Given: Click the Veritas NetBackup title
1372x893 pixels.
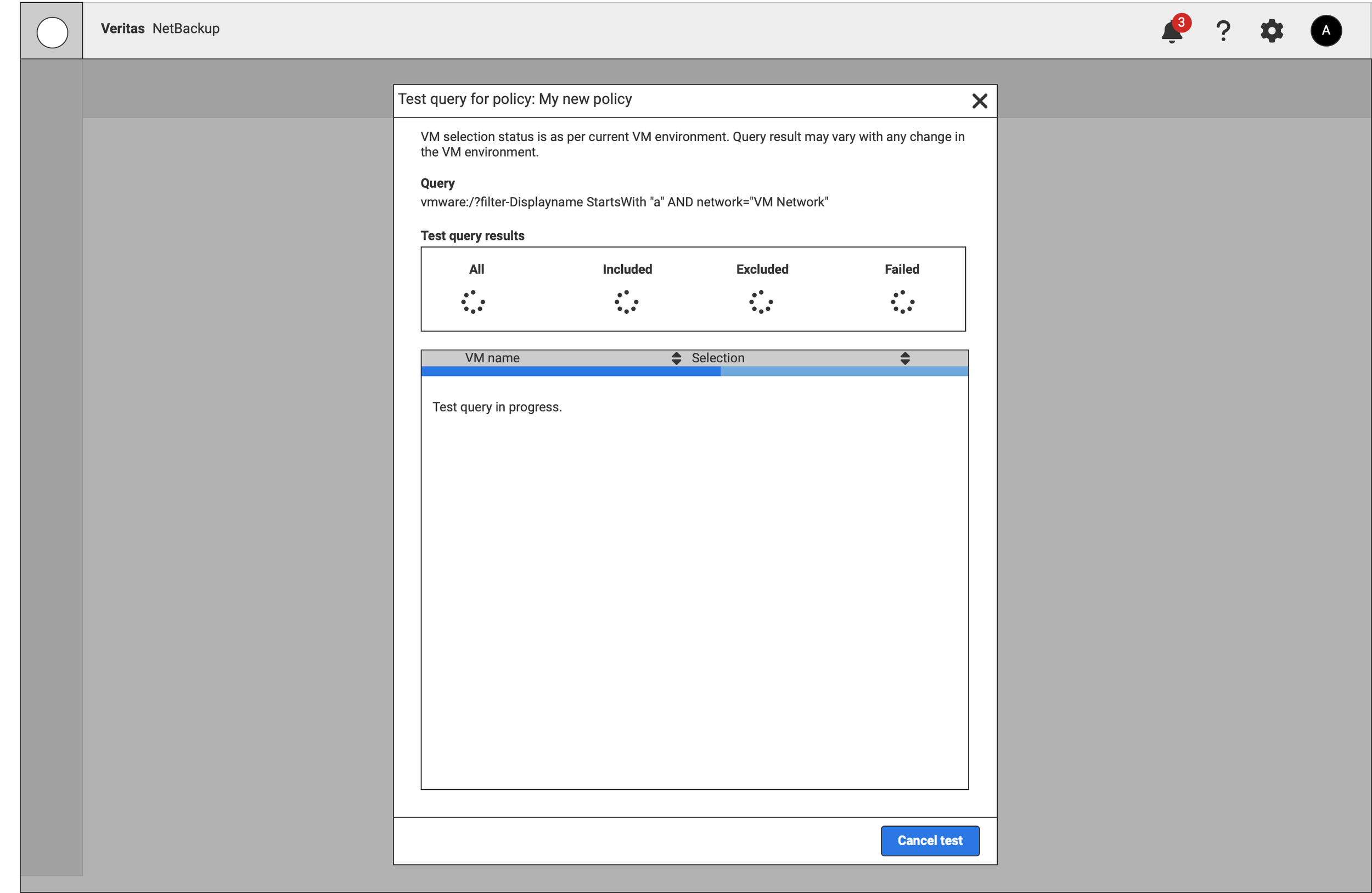Looking at the screenshot, I should click(160, 29).
